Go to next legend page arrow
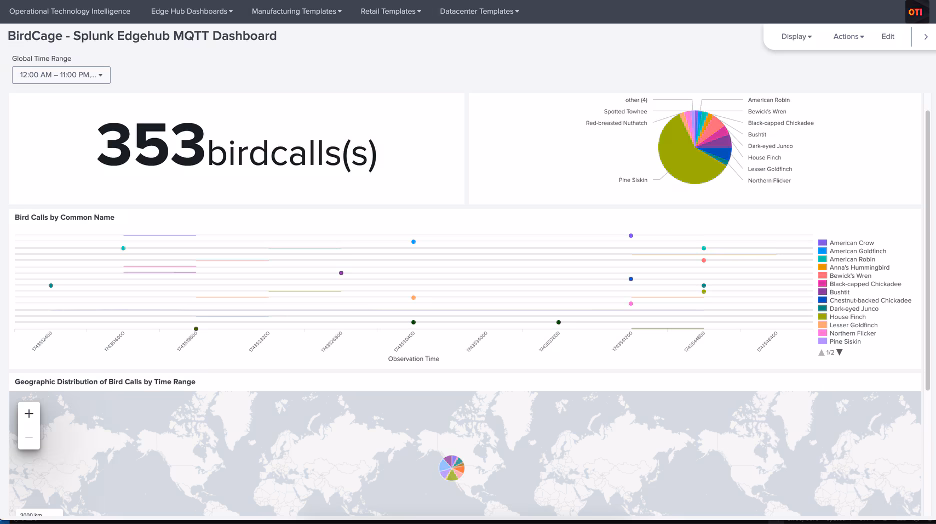The height and width of the screenshot is (524, 936). pos(839,352)
